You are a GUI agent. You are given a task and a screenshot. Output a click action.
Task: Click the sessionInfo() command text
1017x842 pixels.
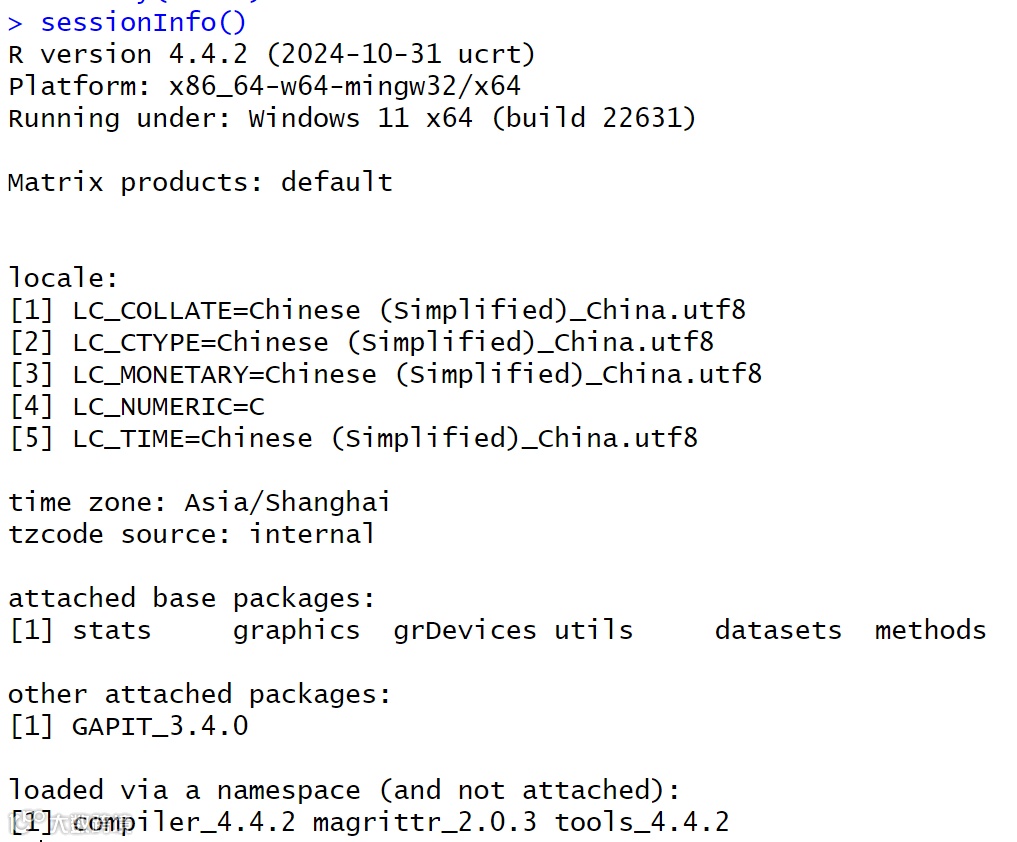tap(143, 21)
